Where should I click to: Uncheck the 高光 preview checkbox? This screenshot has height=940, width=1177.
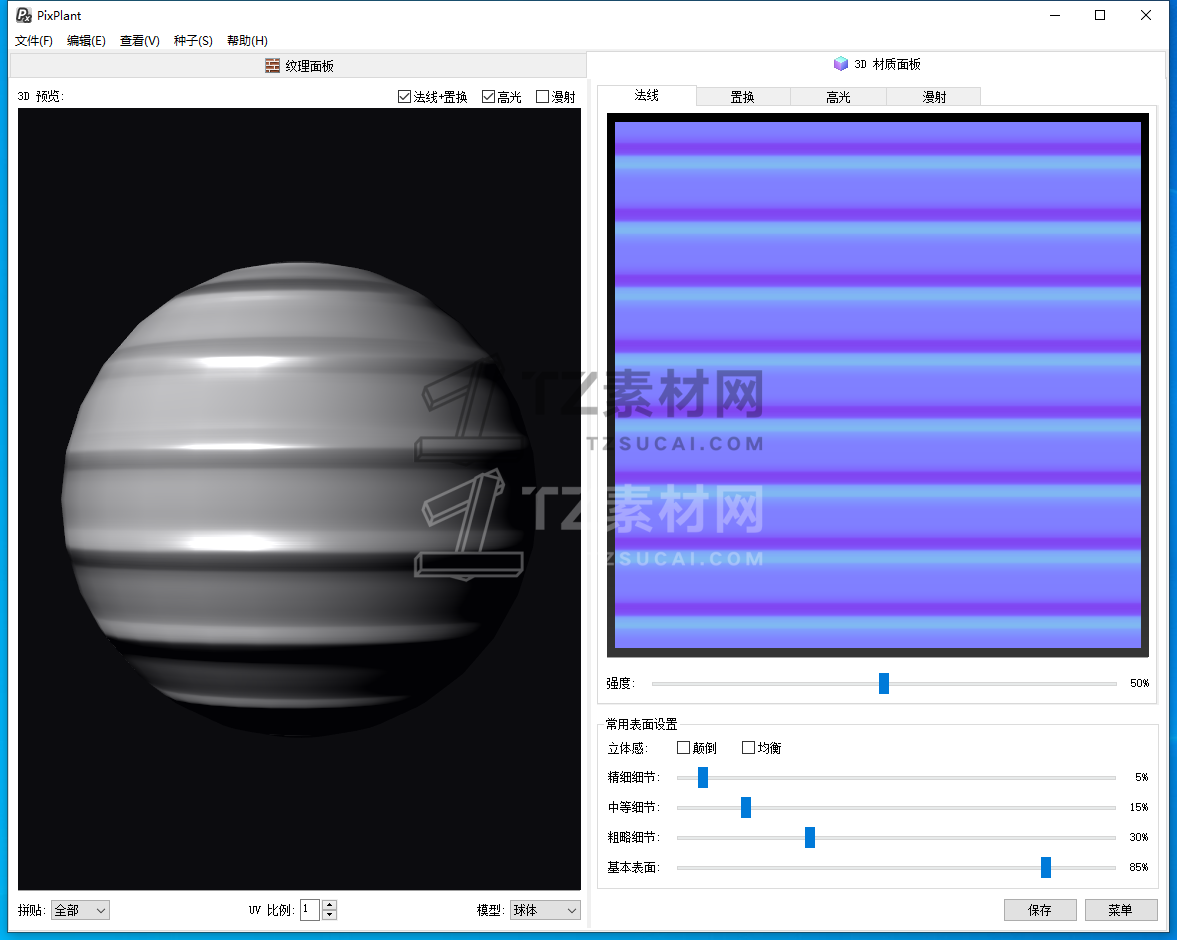pyautogui.click(x=489, y=97)
